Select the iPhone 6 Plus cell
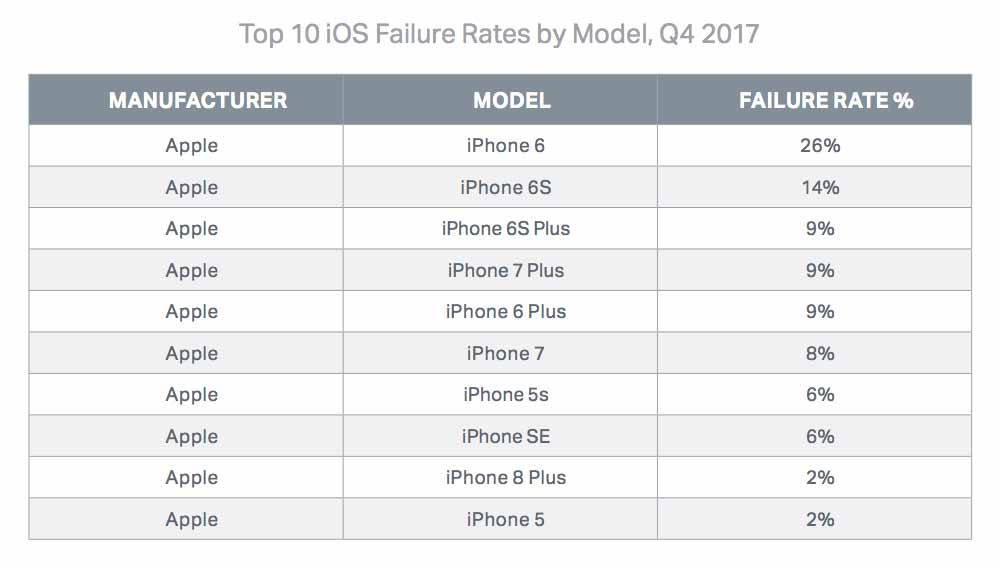Viewport: 1000px width, 568px height. point(506,311)
